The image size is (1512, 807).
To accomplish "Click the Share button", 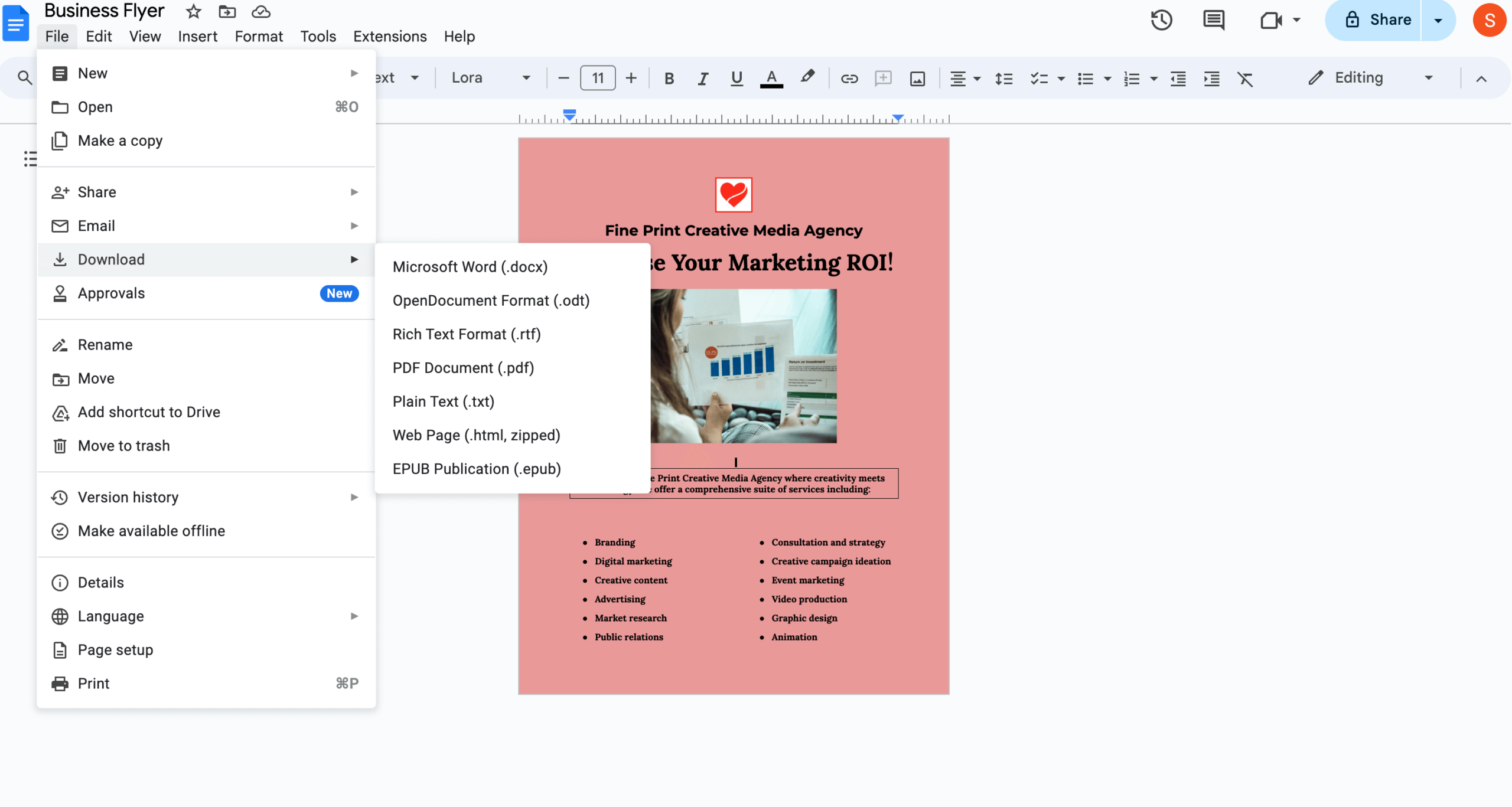I will 1388,19.
